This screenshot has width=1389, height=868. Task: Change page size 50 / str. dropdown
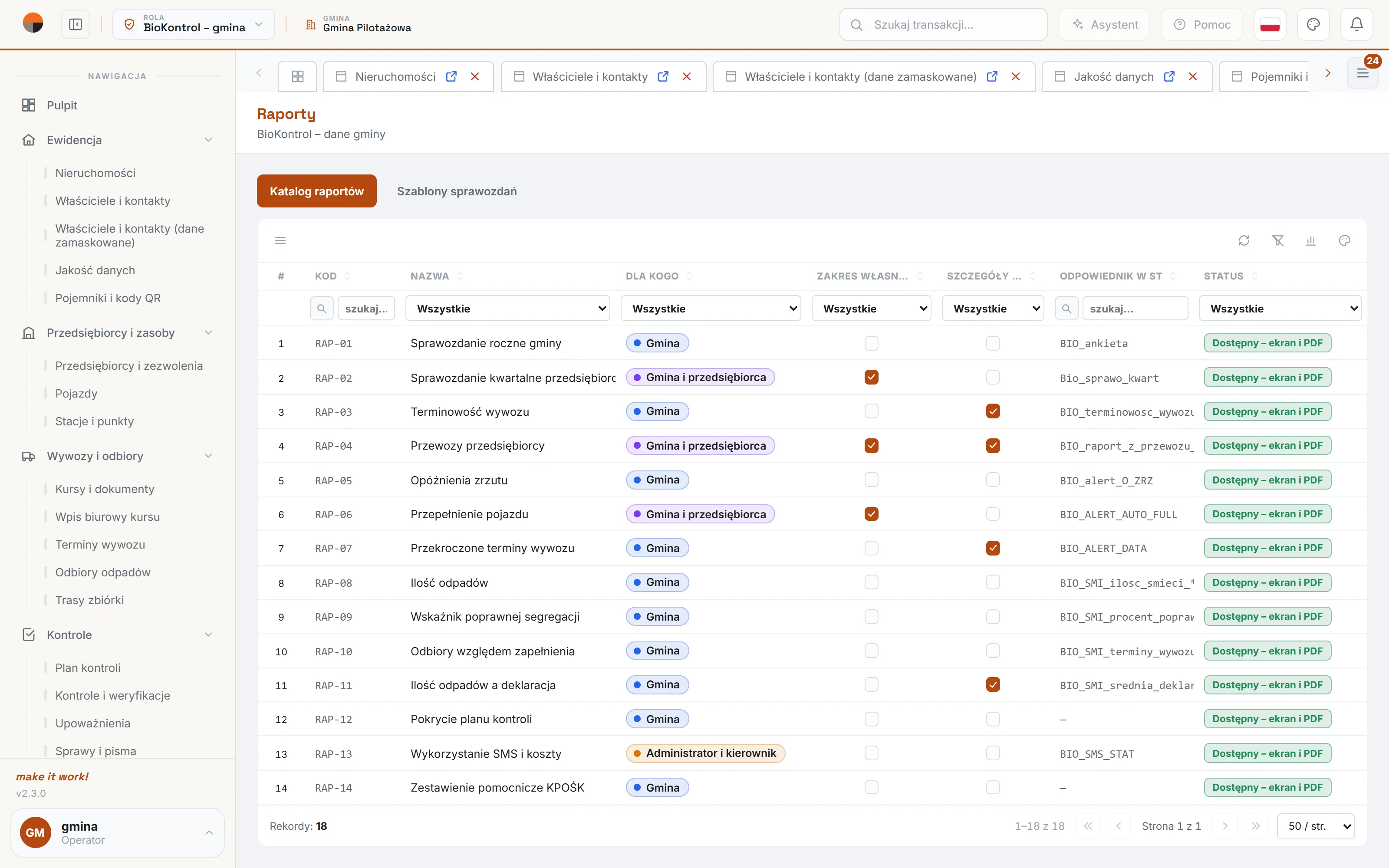pyautogui.click(x=1316, y=826)
